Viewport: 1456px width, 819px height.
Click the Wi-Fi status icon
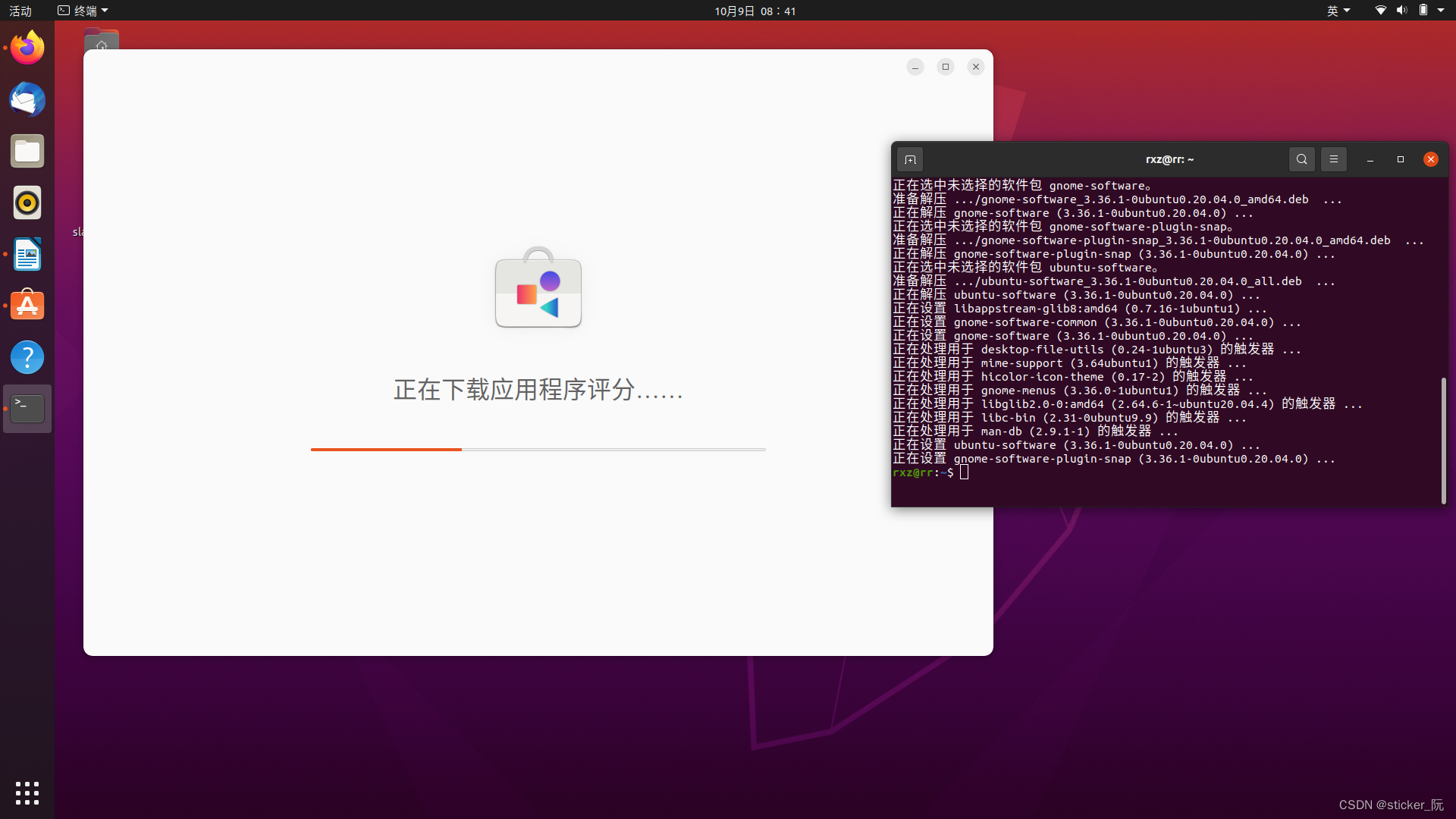pos(1379,11)
